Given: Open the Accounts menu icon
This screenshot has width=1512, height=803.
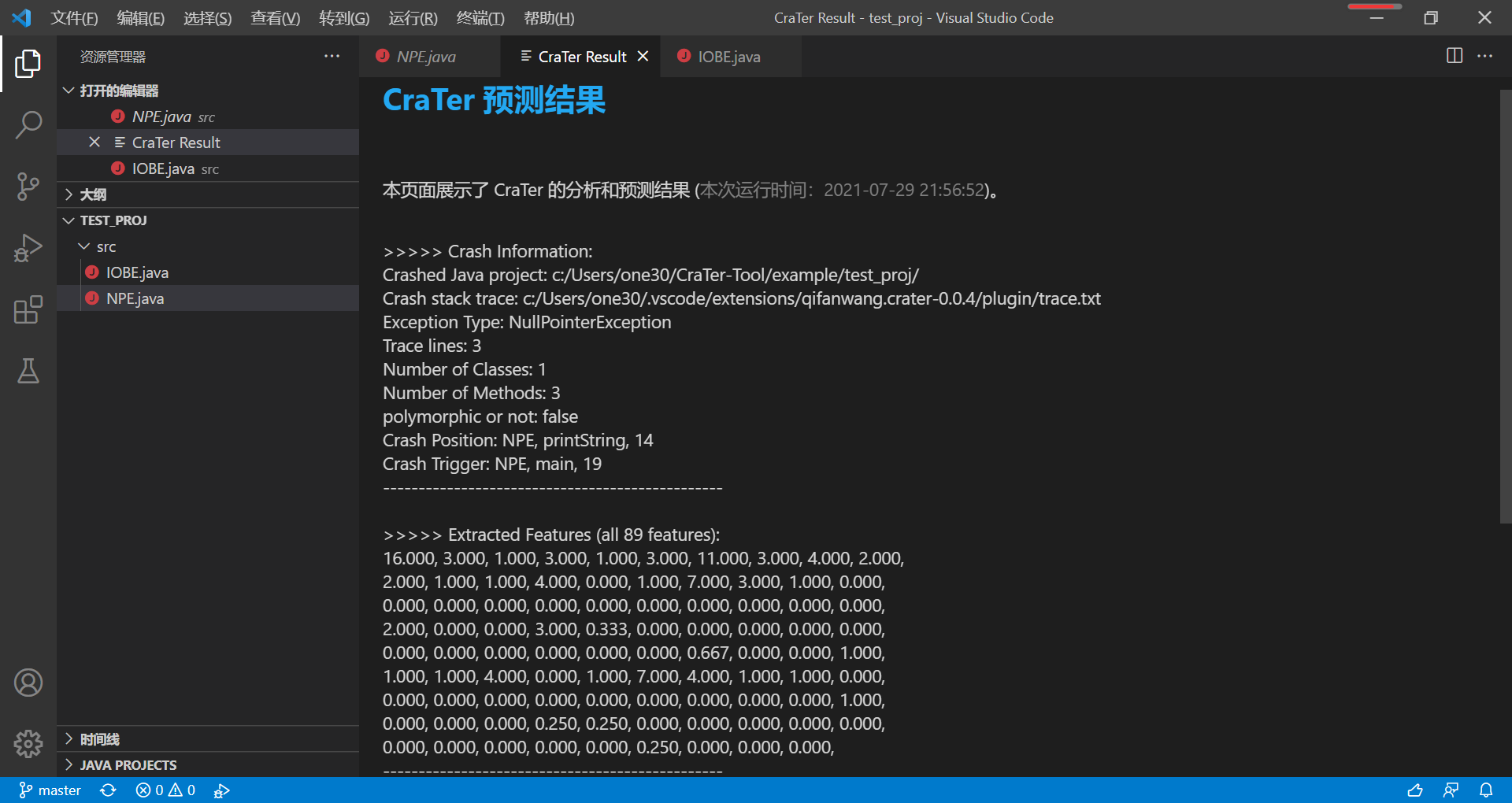Looking at the screenshot, I should tap(28, 683).
